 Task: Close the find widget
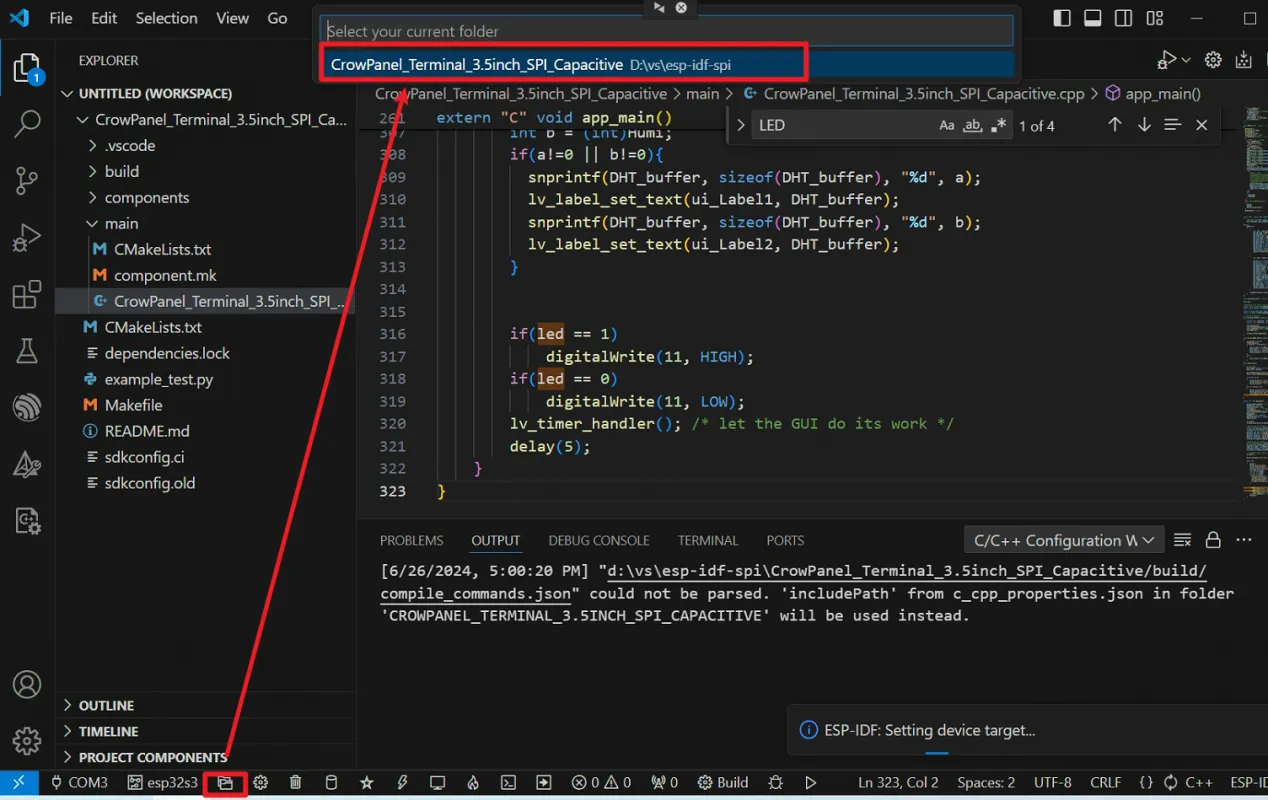[x=1202, y=125]
